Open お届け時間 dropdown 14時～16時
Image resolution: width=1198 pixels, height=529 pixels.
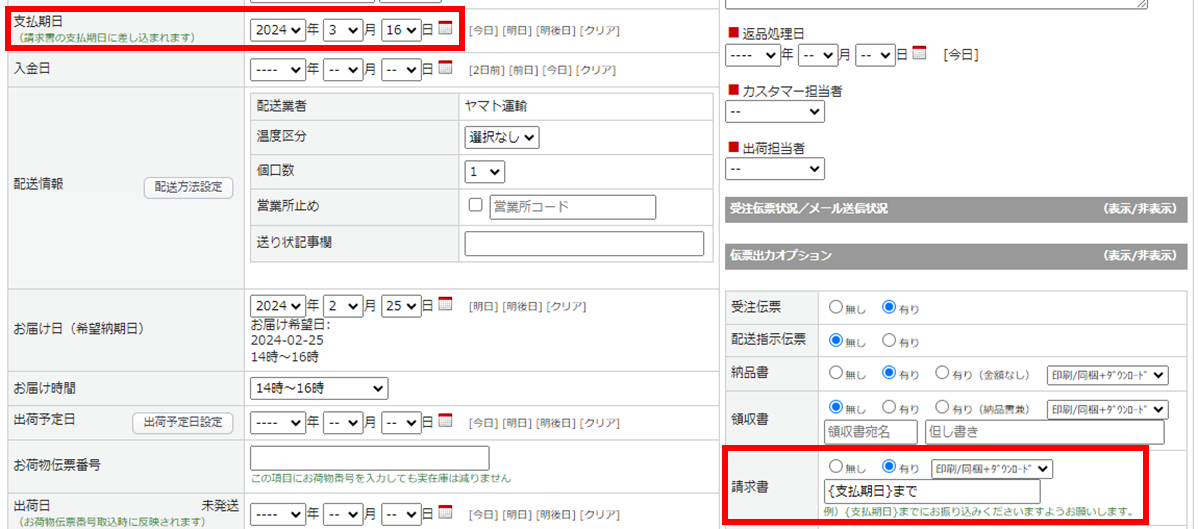(319, 388)
